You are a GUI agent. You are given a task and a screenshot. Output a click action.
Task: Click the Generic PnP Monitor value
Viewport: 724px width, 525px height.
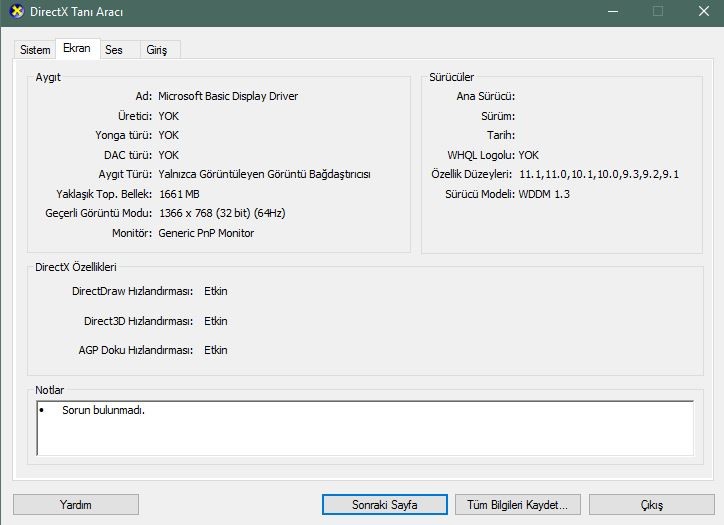tap(206, 233)
